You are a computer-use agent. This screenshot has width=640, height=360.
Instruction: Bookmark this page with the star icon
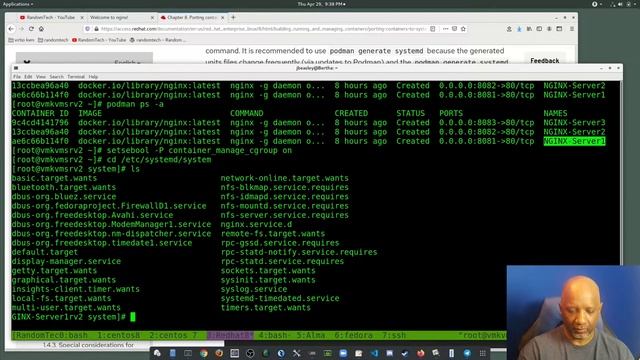(x=463, y=29)
